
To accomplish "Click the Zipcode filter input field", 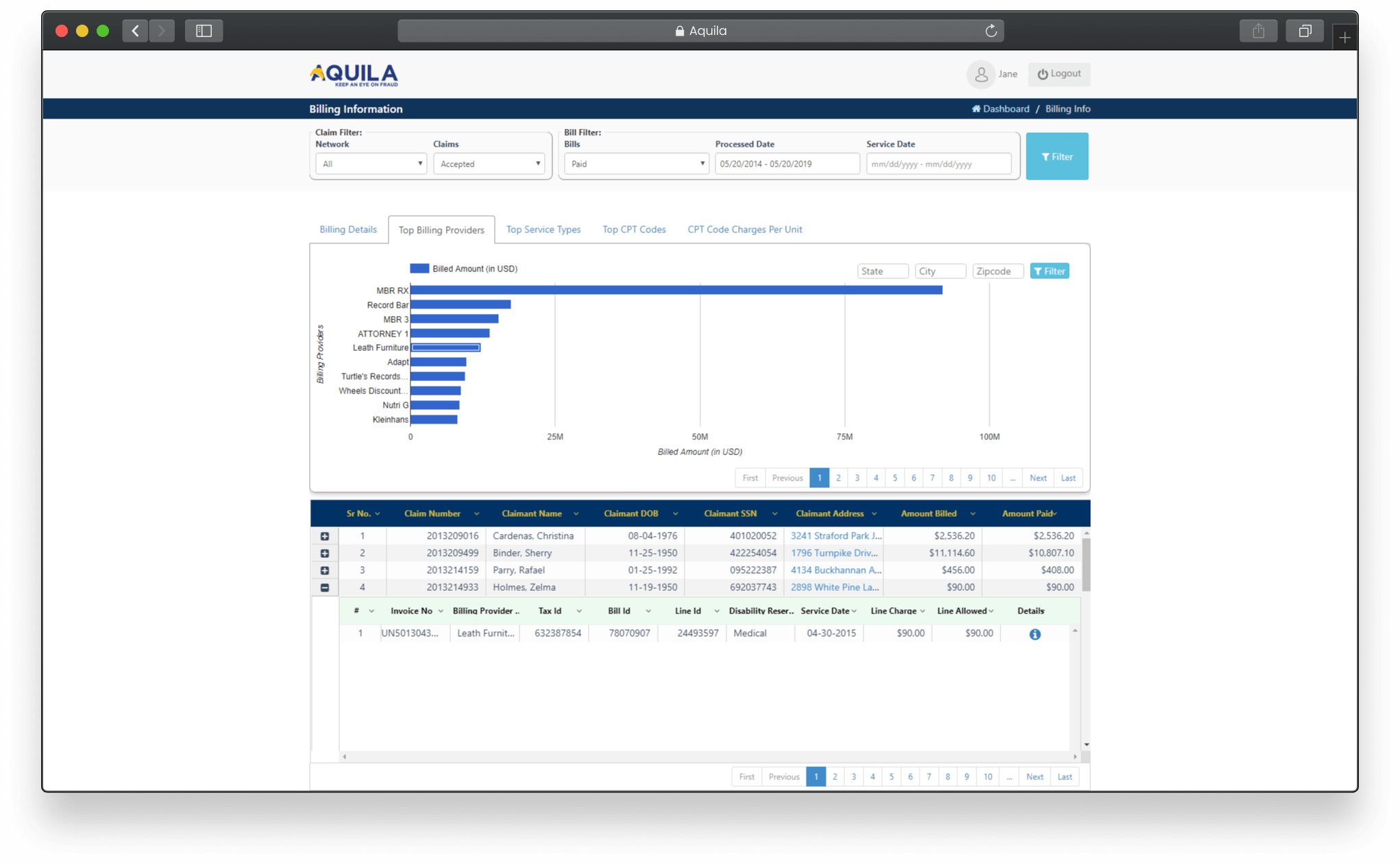I will tap(997, 271).
